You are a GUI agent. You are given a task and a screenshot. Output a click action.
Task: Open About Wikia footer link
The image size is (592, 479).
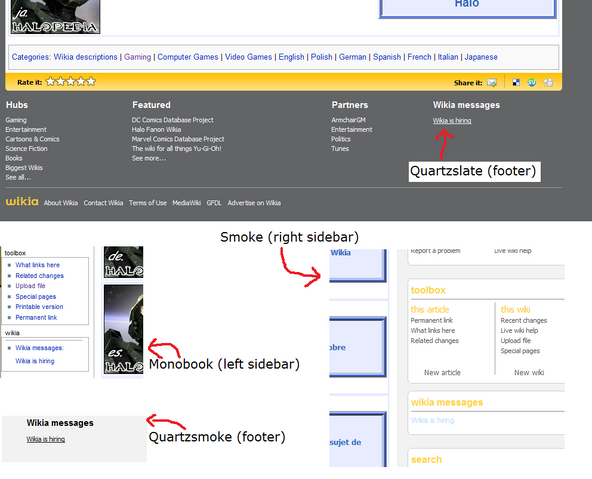pos(61,203)
